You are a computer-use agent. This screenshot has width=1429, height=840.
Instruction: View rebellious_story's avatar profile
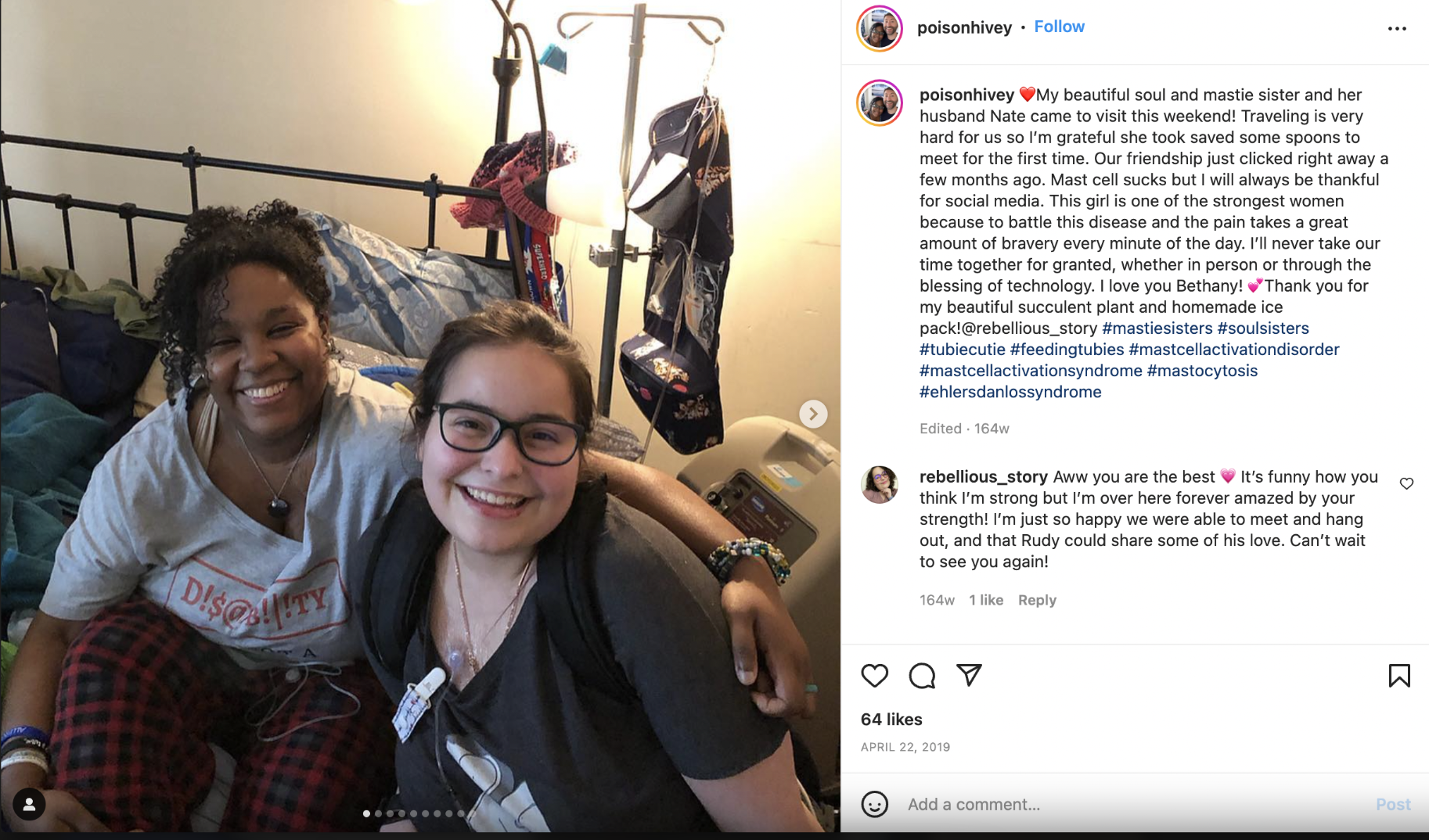[880, 484]
